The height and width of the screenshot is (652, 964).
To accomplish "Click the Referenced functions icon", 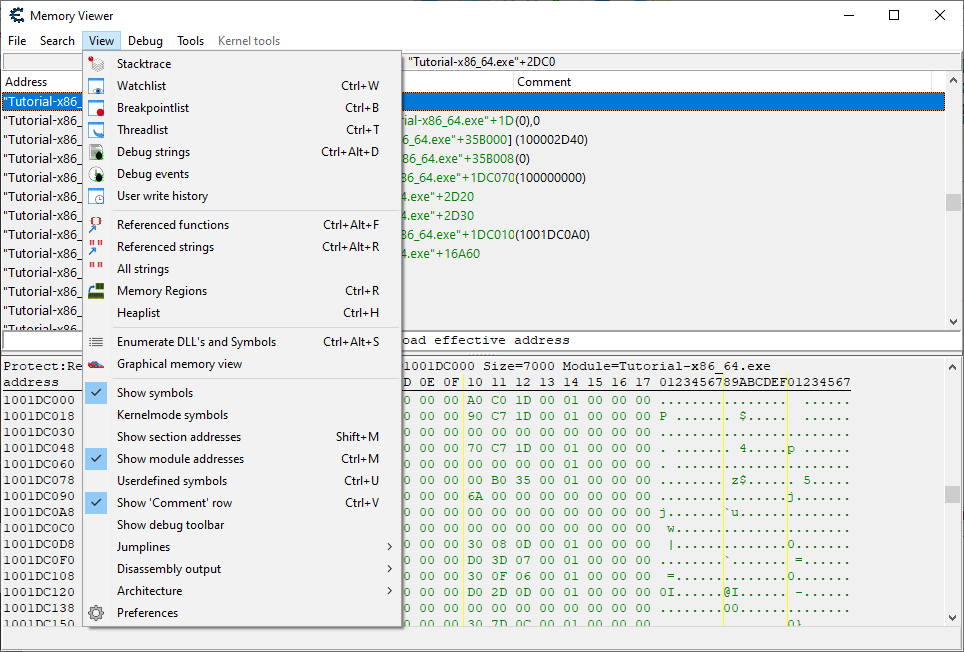I will coord(97,225).
